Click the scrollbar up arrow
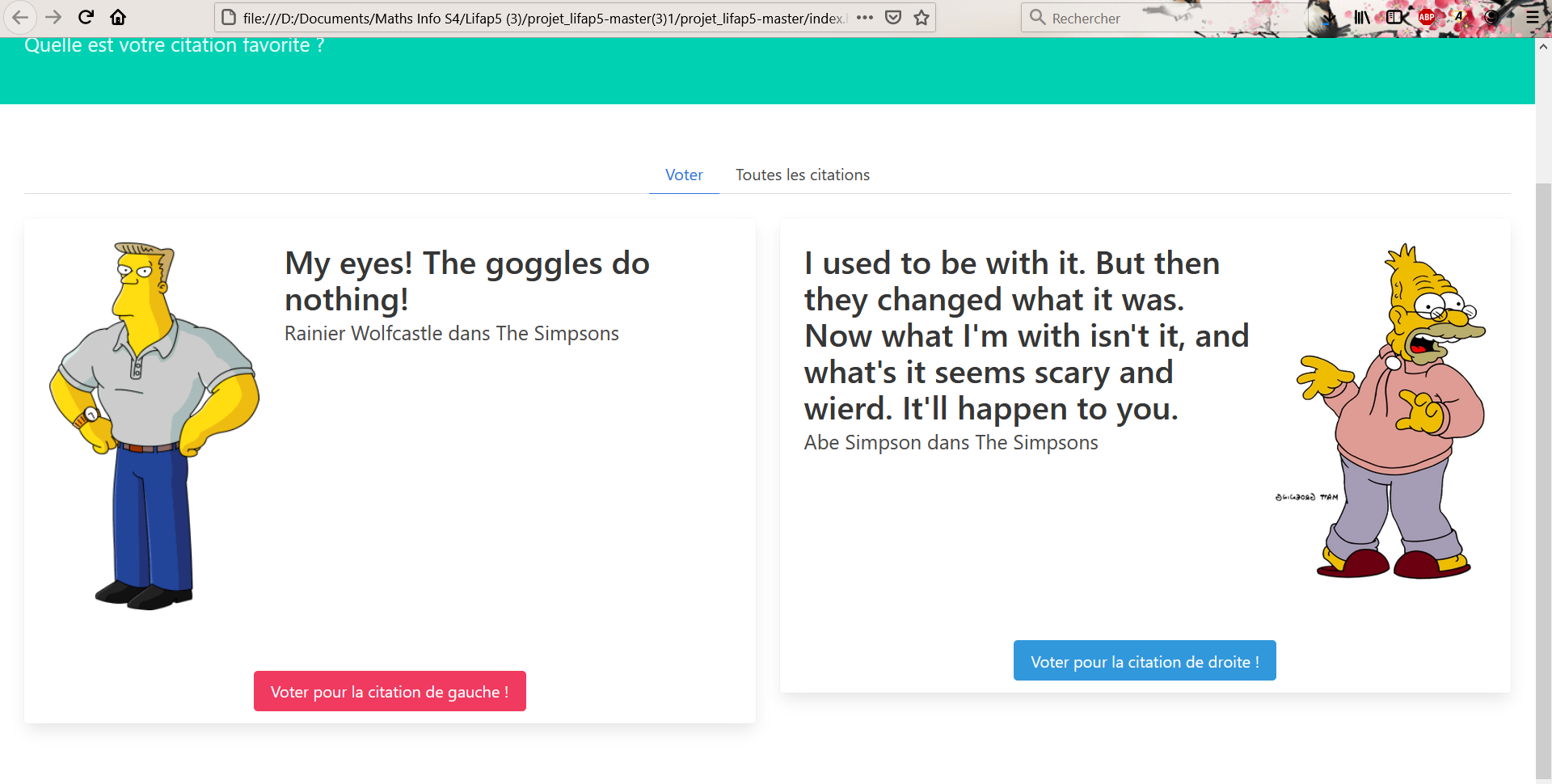This screenshot has width=1552, height=784. pos(1543,46)
